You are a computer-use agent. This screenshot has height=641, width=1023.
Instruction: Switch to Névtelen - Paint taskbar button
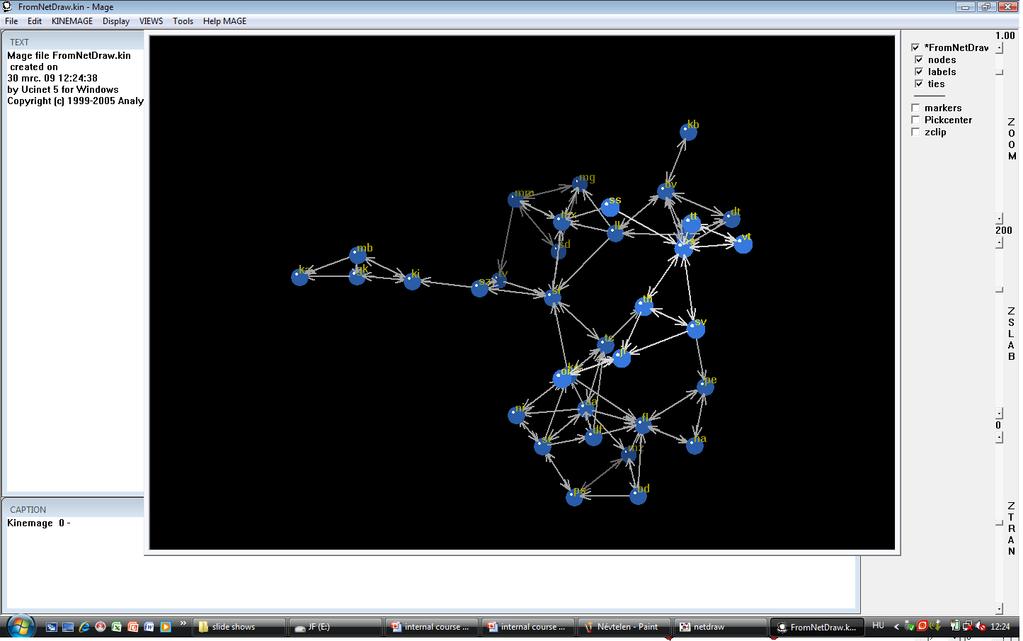[x=624, y=627]
